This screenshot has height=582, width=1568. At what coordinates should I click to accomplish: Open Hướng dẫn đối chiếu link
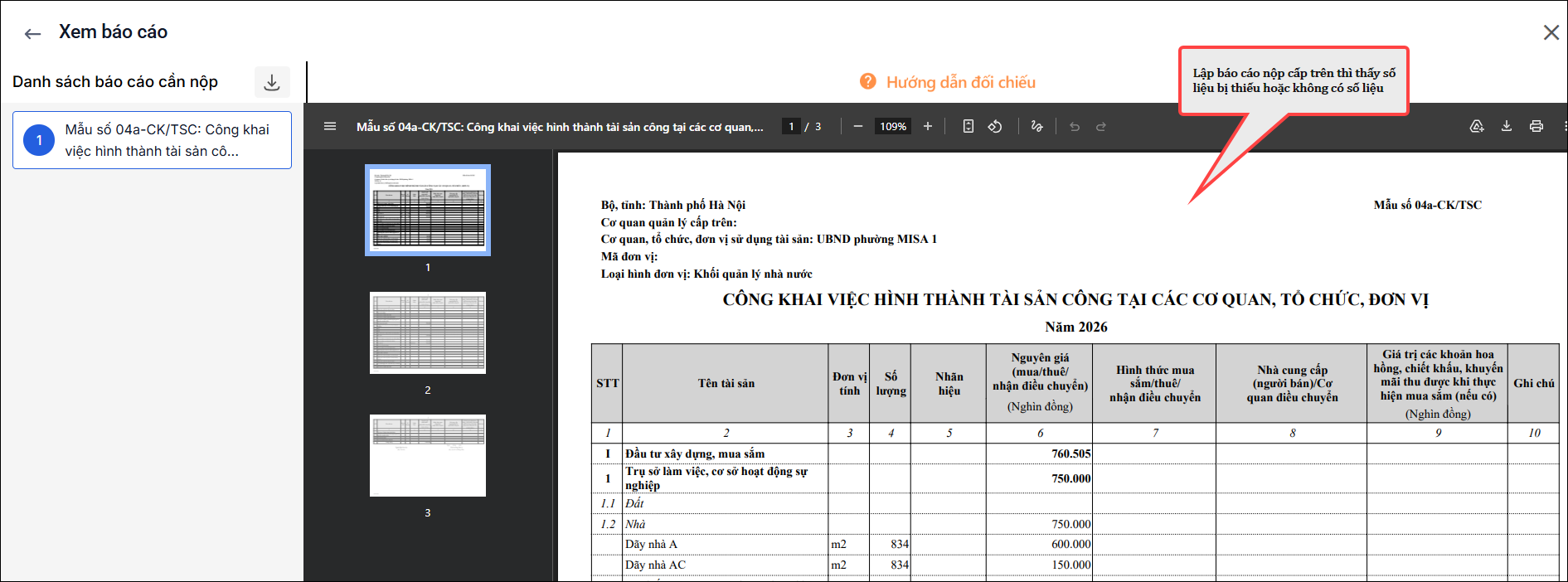click(x=960, y=82)
